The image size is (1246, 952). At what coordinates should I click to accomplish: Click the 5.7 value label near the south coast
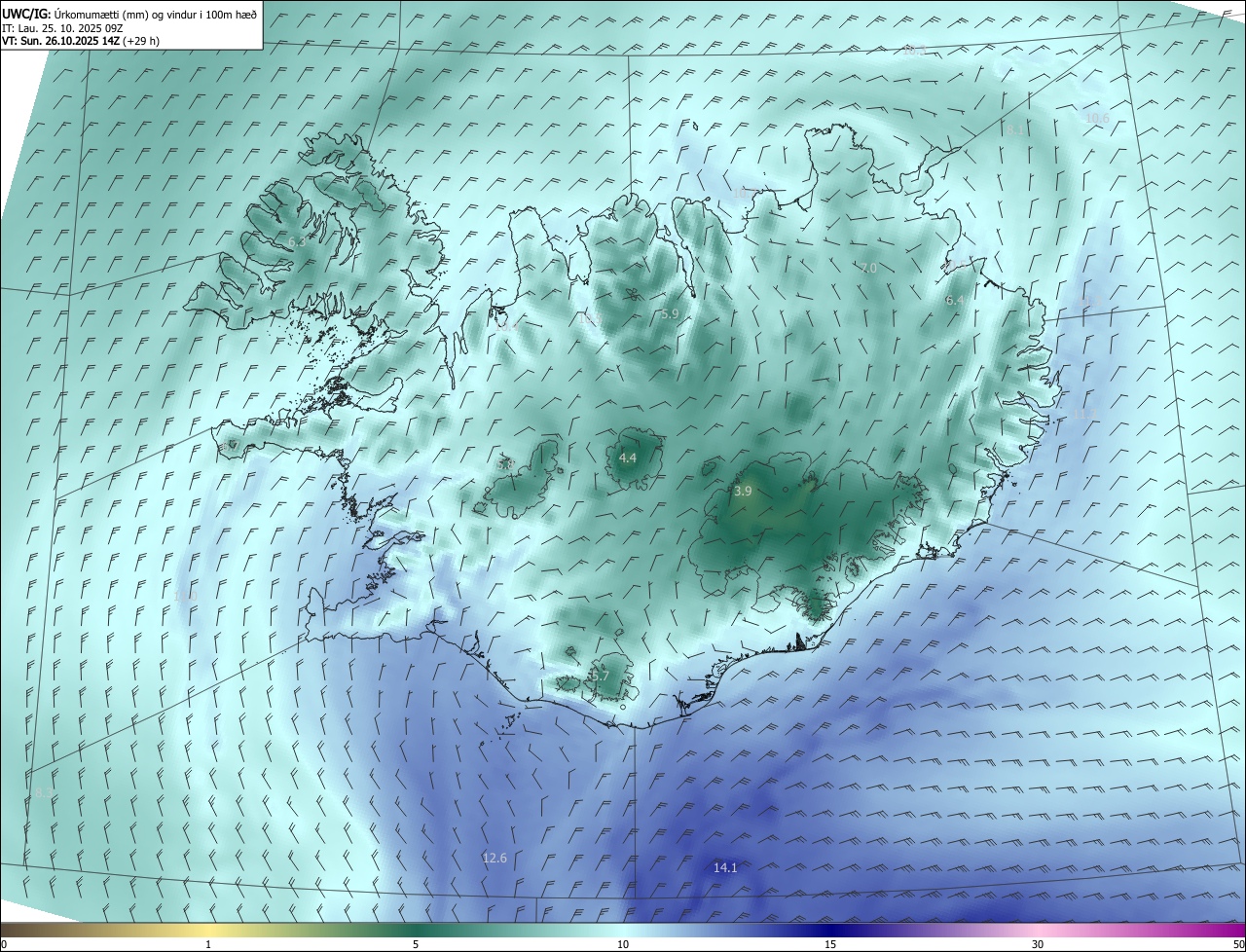[x=600, y=675]
